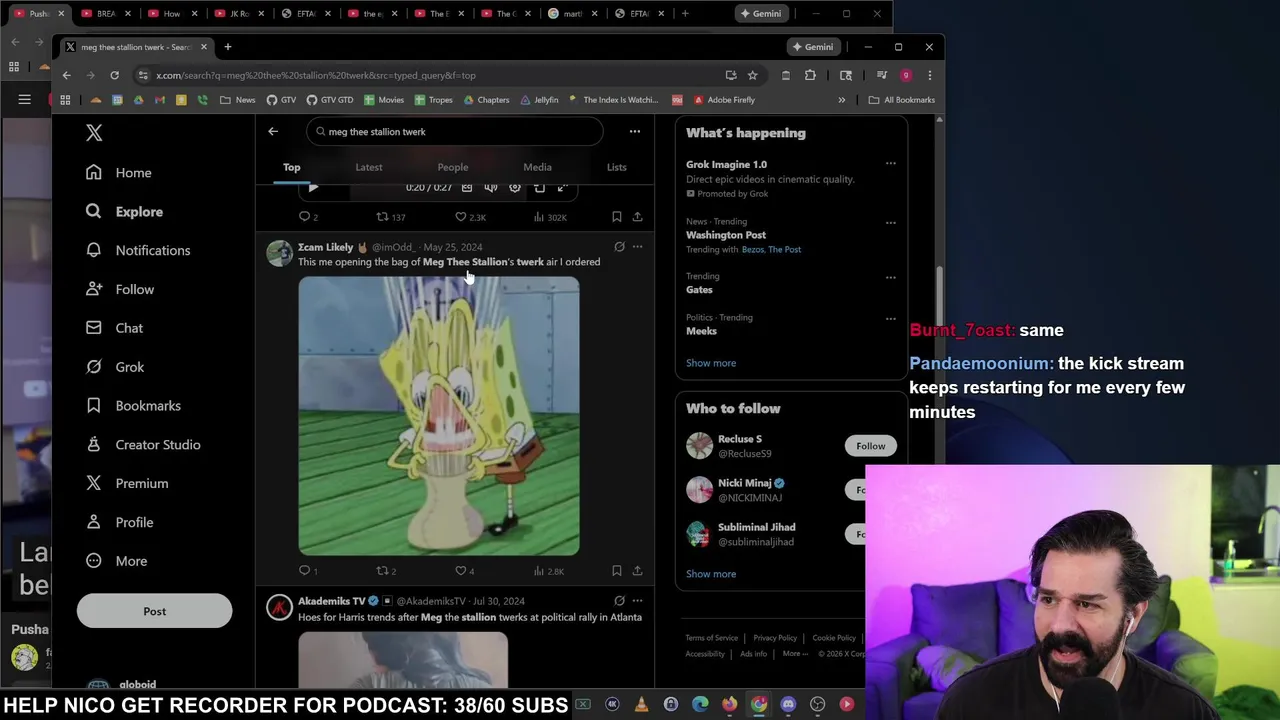Expand the hidden bookmarks chevron
This screenshot has width=1280, height=720.
click(841, 100)
